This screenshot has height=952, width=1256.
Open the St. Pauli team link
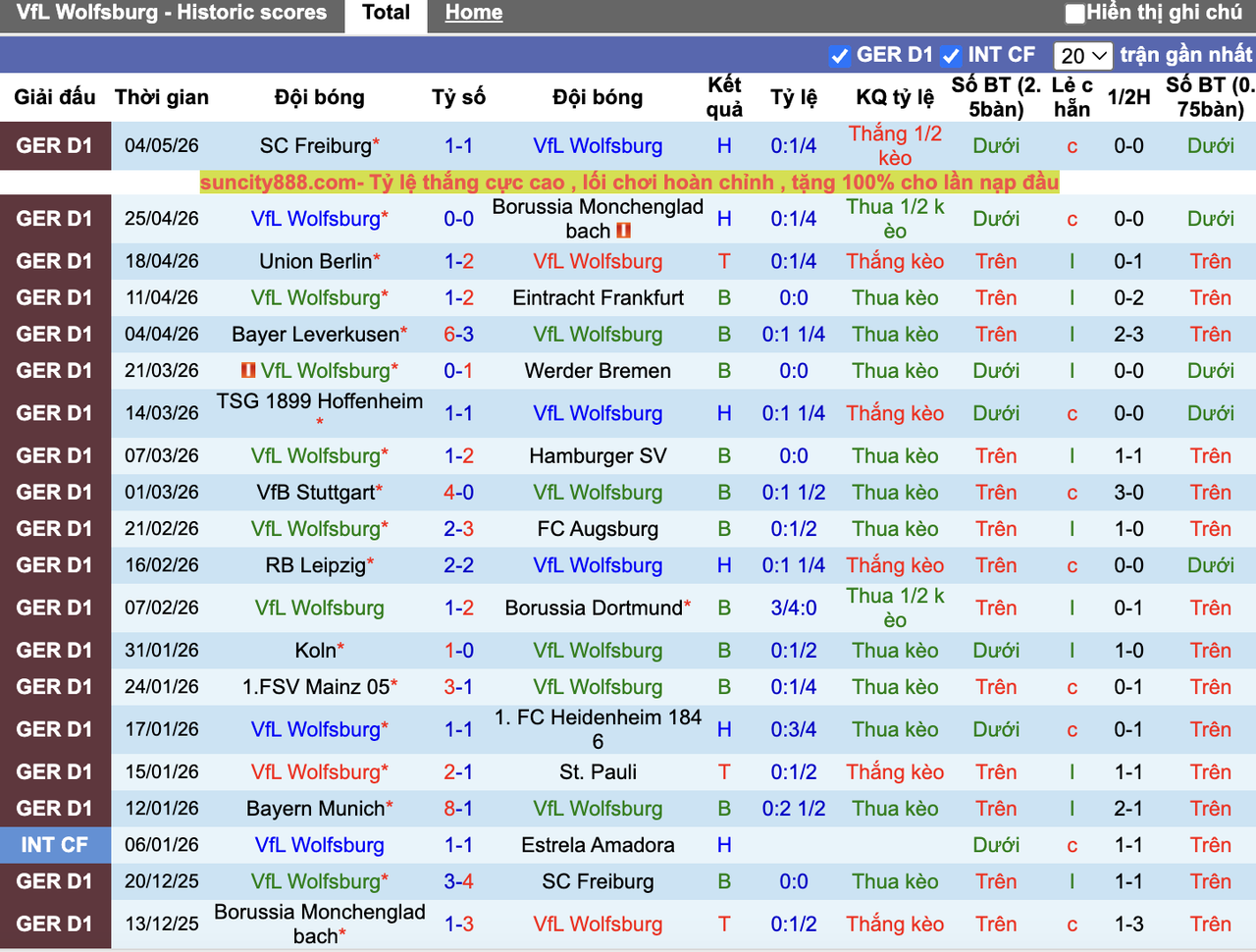pos(598,771)
